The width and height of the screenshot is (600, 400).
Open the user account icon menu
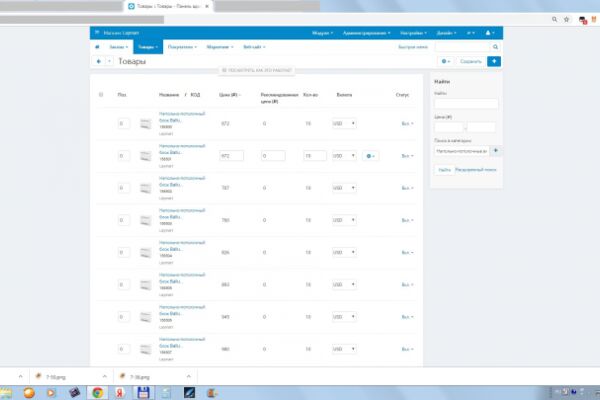click(490, 33)
